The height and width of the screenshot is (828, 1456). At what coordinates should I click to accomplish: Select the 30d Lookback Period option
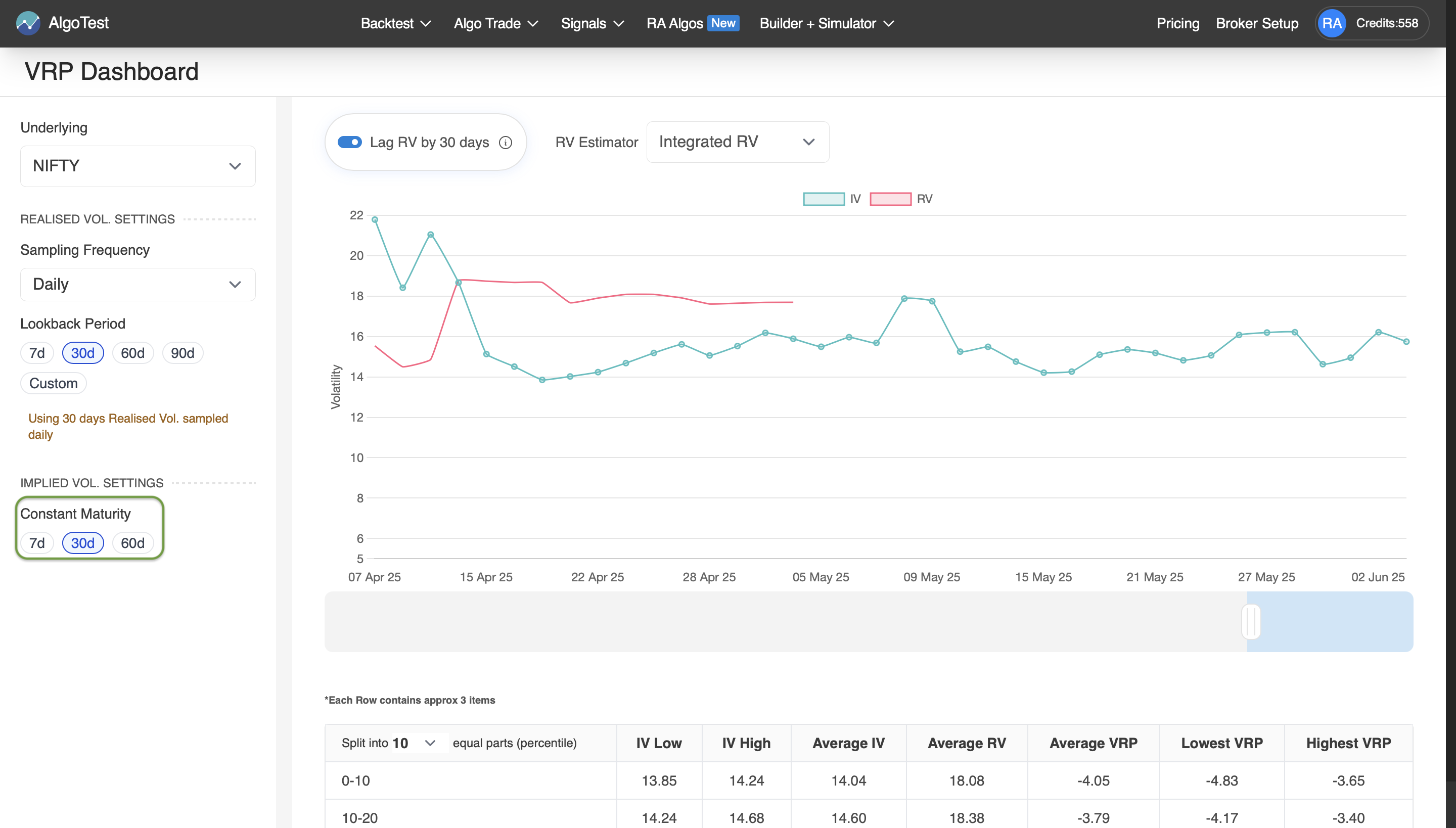(x=82, y=353)
